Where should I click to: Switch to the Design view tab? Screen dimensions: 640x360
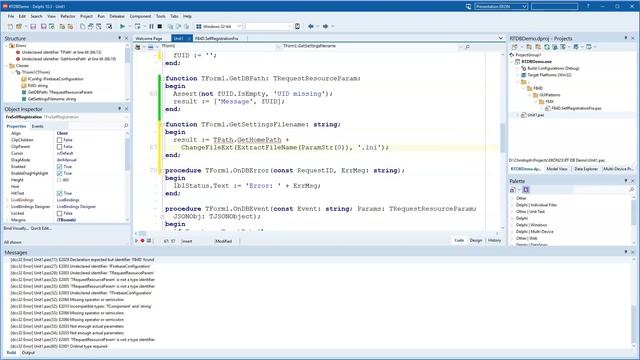click(476, 240)
